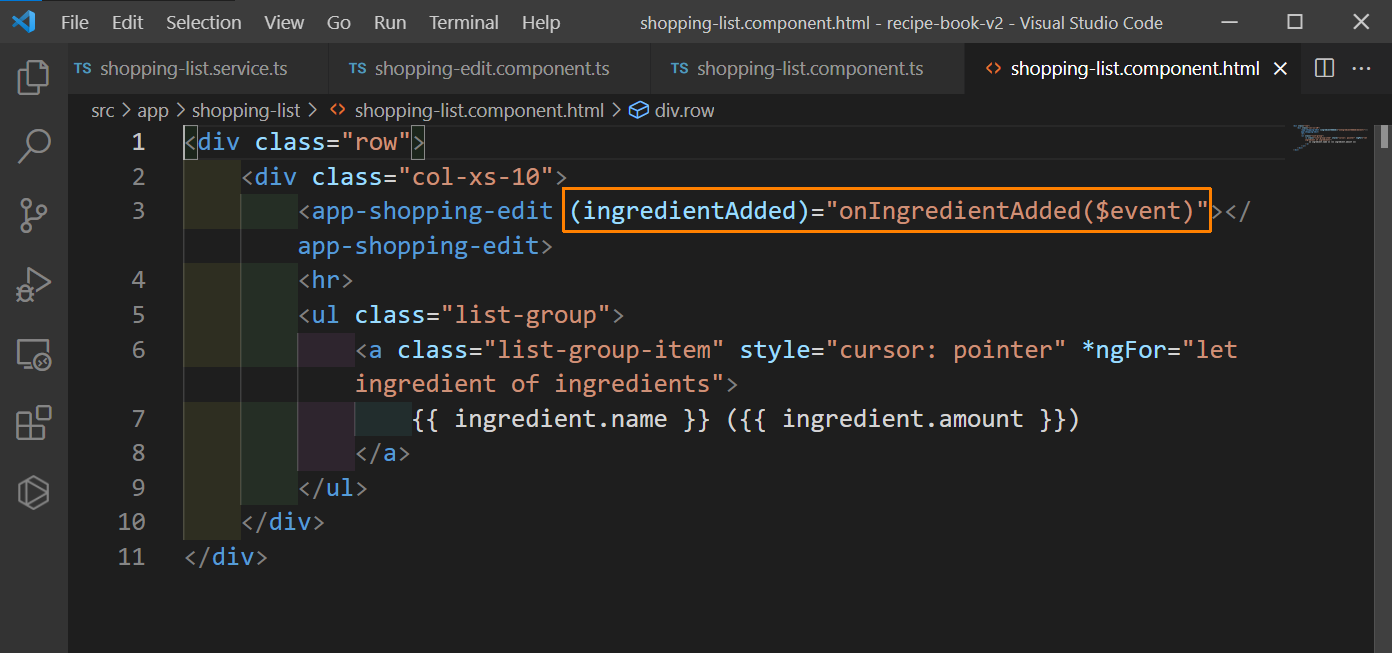Viewport: 1392px width, 653px height.
Task: Click line number 11 in gutter
Action: point(131,556)
